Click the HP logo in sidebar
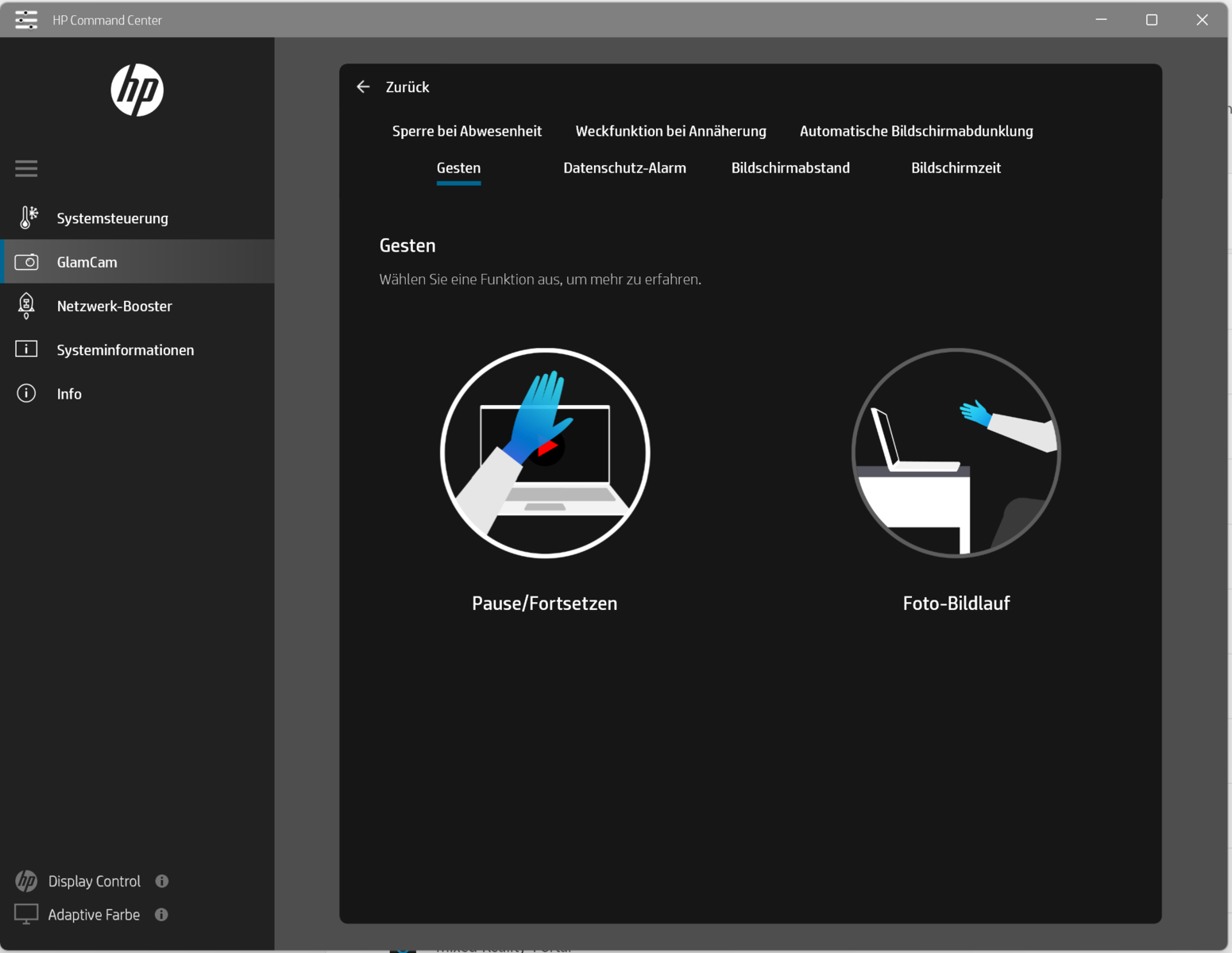Viewport: 1232px width, 953px height. 137,91
